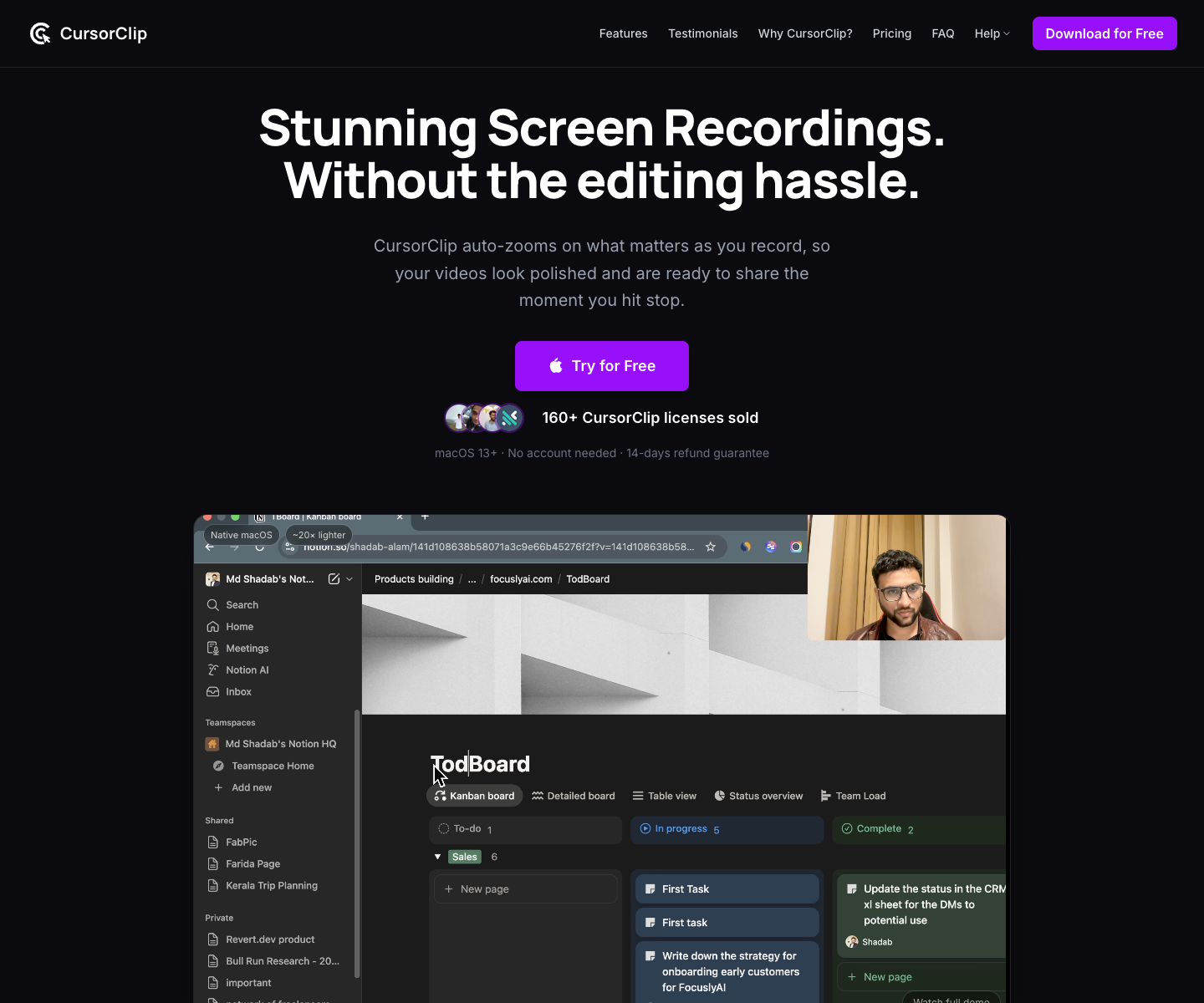Click the Complete column header

tap(919, 829)
